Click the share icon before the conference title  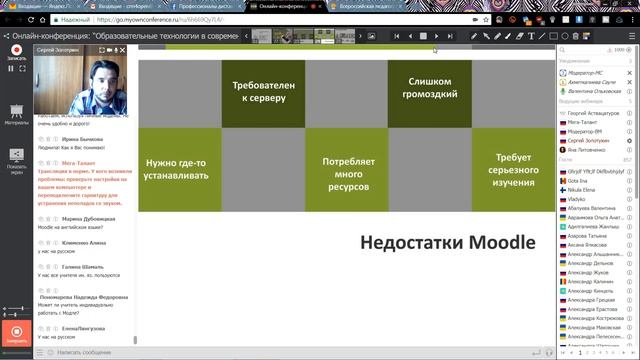tap(6, 36)
